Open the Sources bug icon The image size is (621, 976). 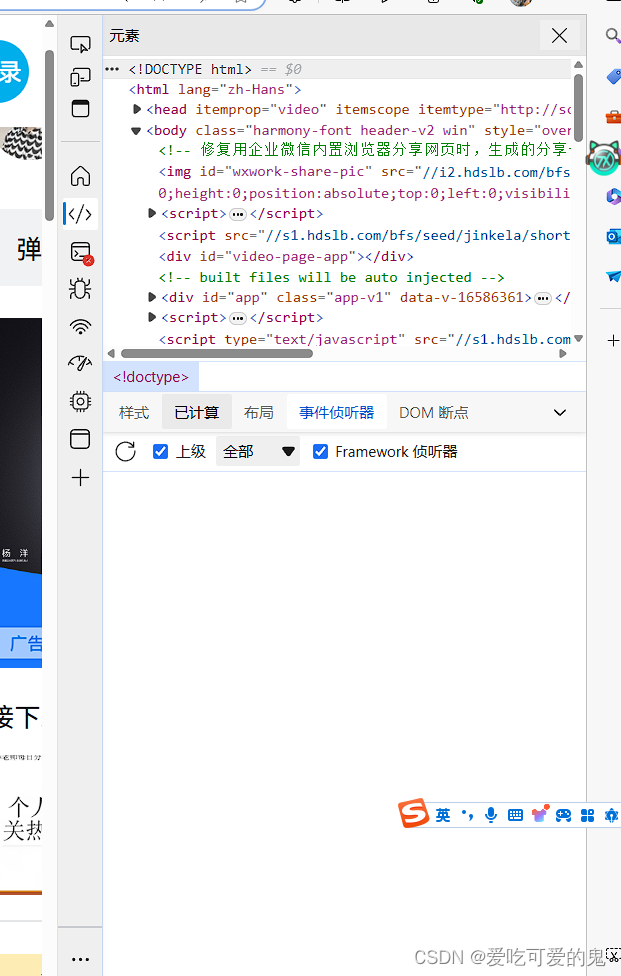click(80, 289)
